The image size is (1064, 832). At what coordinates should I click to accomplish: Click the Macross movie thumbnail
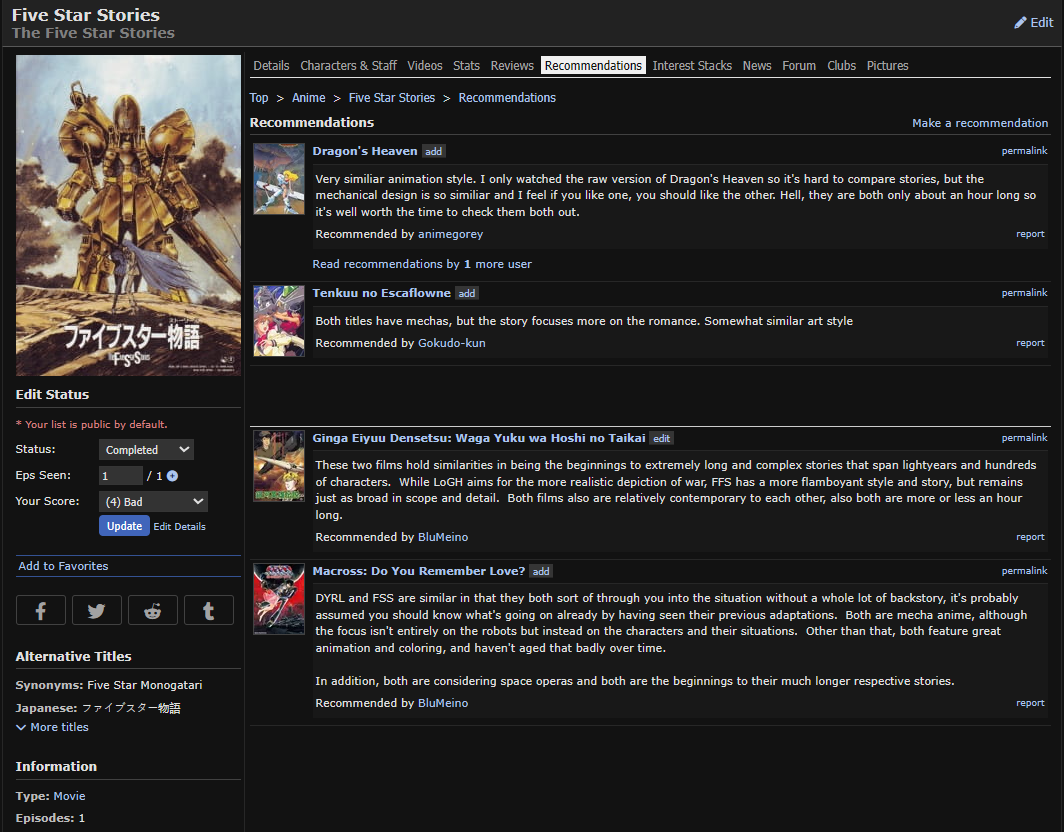[279, 599]
